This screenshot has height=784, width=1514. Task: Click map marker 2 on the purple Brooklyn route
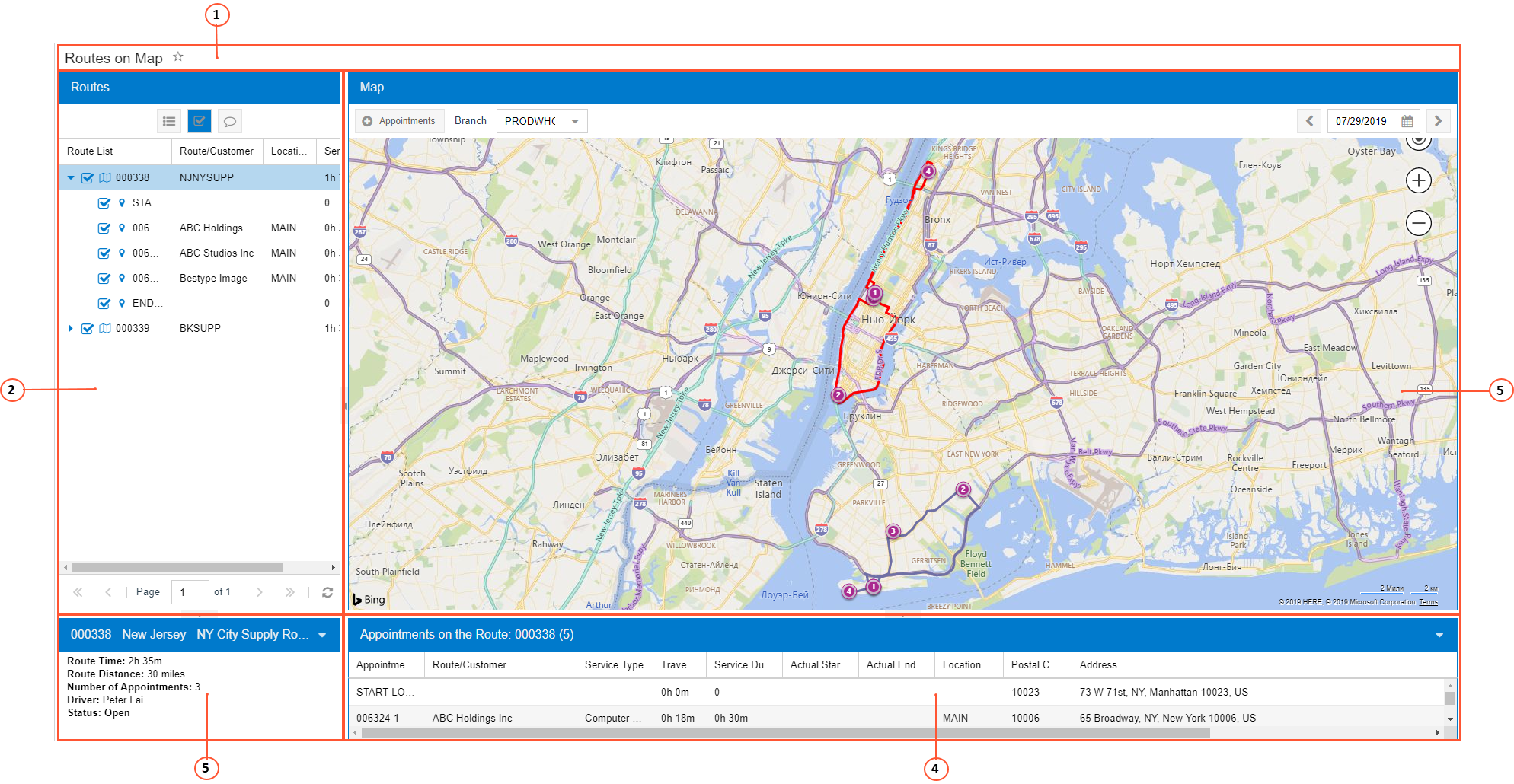point(963,489)
